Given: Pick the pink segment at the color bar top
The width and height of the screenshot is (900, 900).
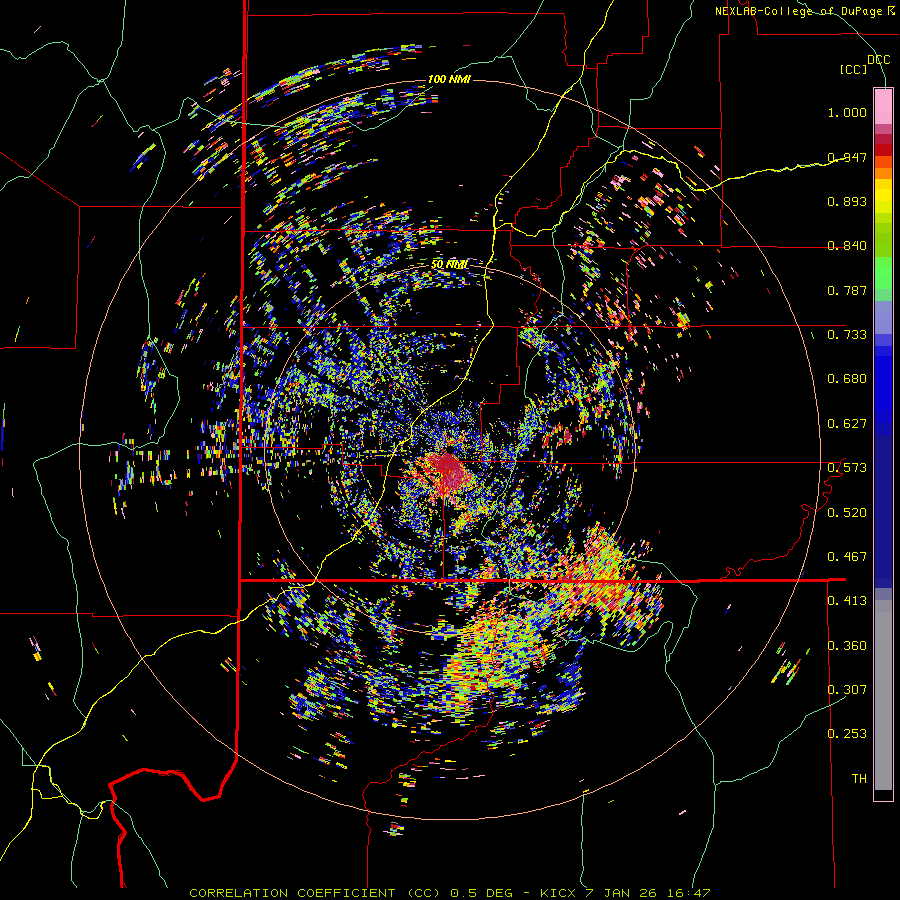Looking at the screenshot, I should coord(883,106).
